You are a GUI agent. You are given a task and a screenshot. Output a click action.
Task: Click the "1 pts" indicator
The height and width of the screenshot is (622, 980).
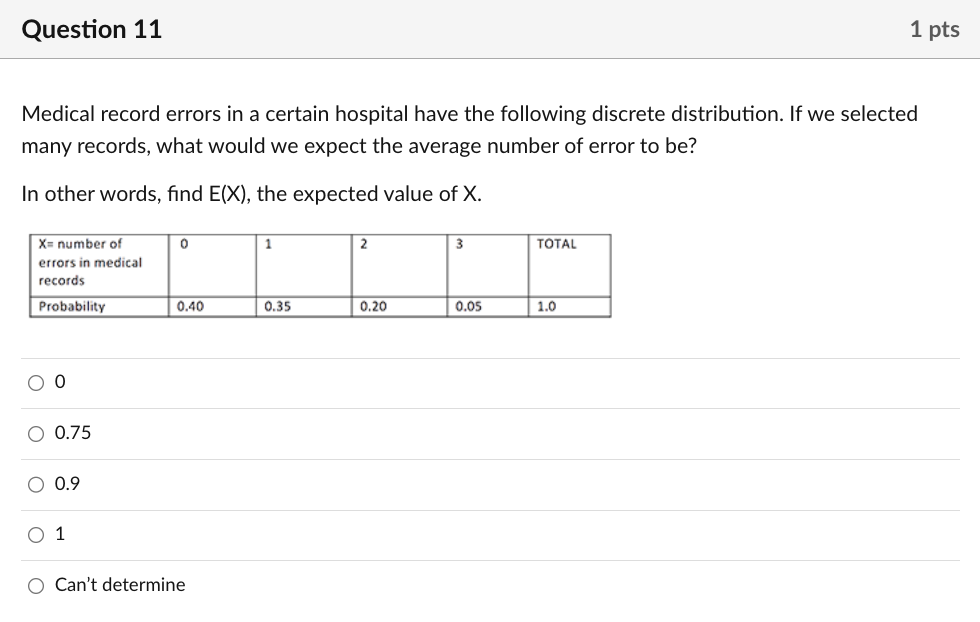pyautogui.click(x=934, y=29)
